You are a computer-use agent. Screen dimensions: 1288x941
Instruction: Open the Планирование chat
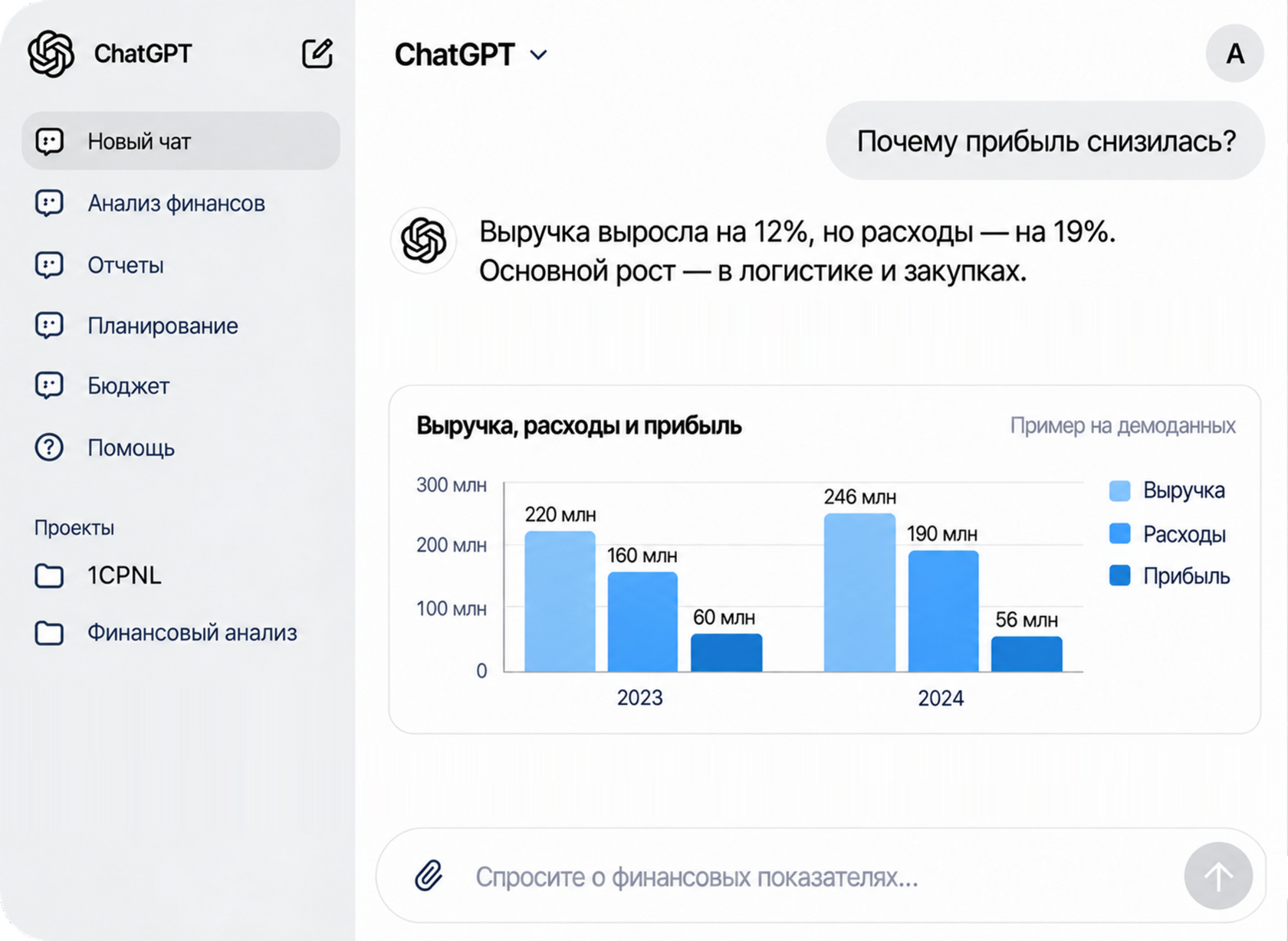point(163,326)
